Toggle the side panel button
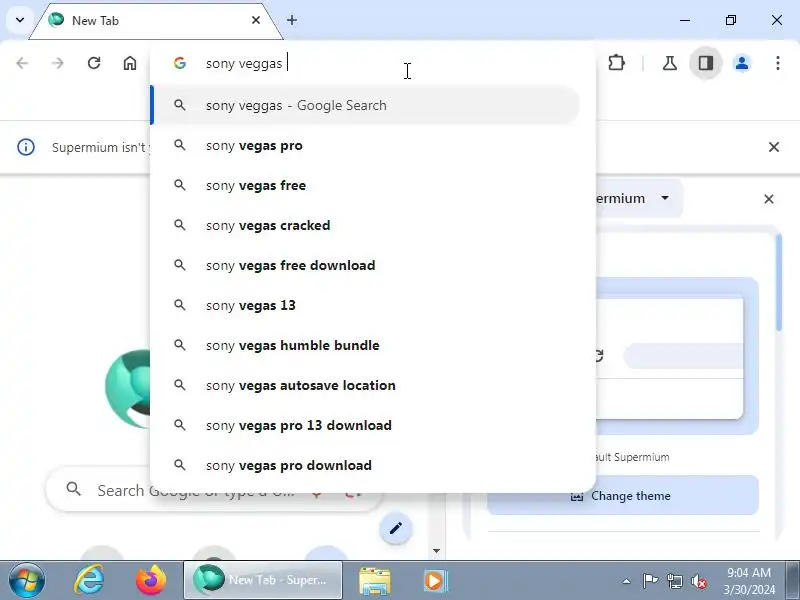800x600 pixels. pyautogui.click(x=706, y=63)
